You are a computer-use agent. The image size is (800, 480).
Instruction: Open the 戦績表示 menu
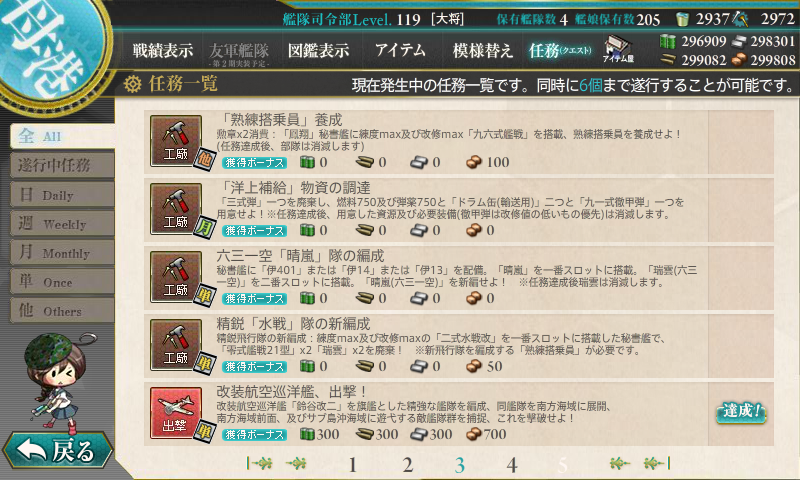click(x=163, y=50)
